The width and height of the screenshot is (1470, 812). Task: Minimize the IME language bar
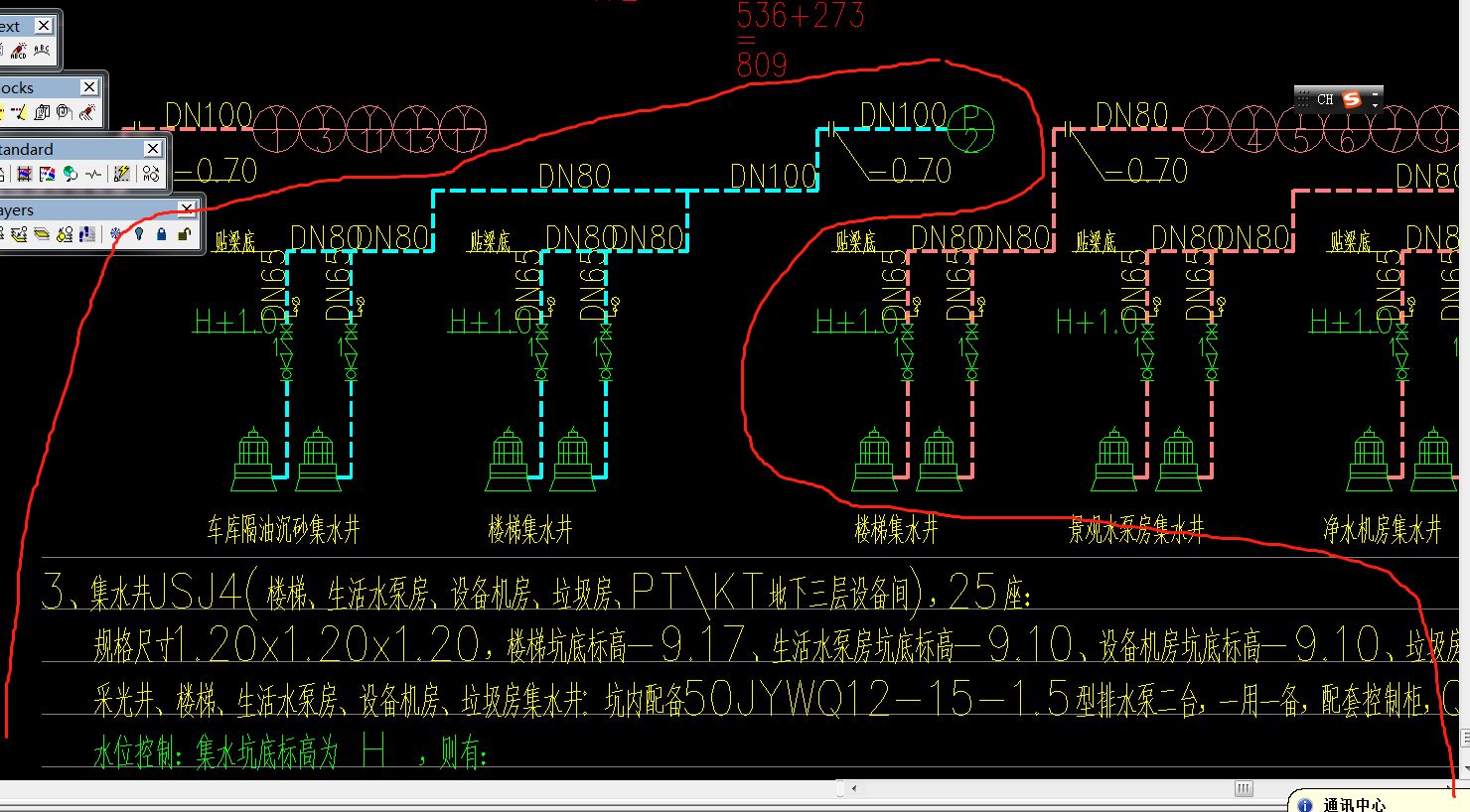(1376, 93)
